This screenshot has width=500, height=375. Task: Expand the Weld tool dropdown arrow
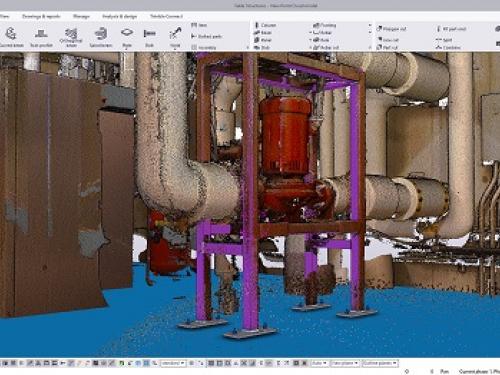coord(175,49)
